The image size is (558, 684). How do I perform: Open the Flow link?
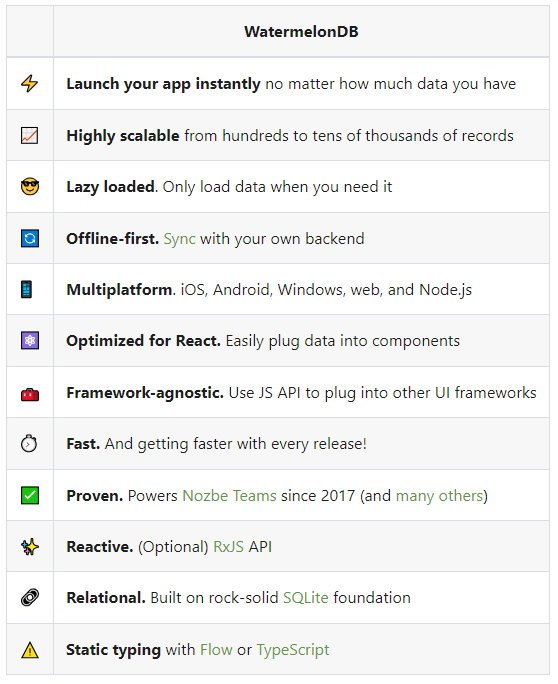coord(216,650)
